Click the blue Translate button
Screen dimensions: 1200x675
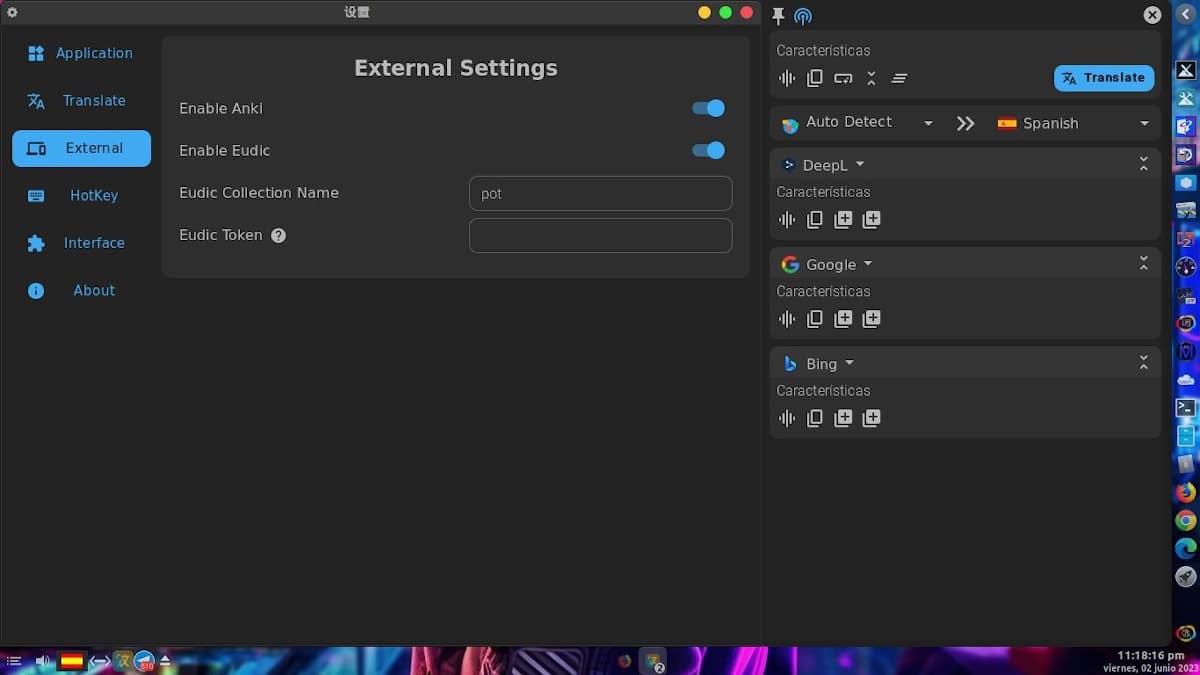coord(1104,78)
